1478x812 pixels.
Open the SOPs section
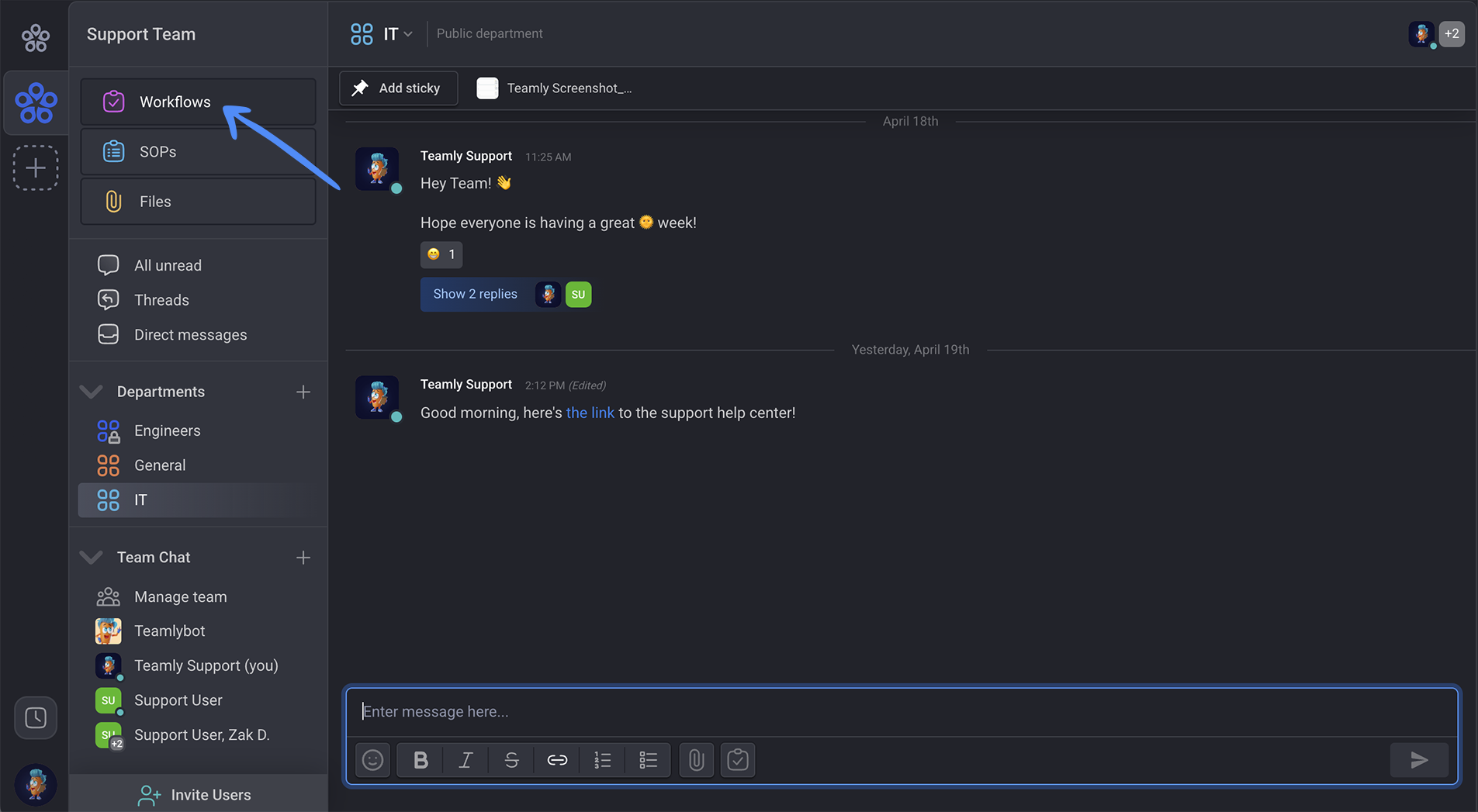(x=198, y=151)
